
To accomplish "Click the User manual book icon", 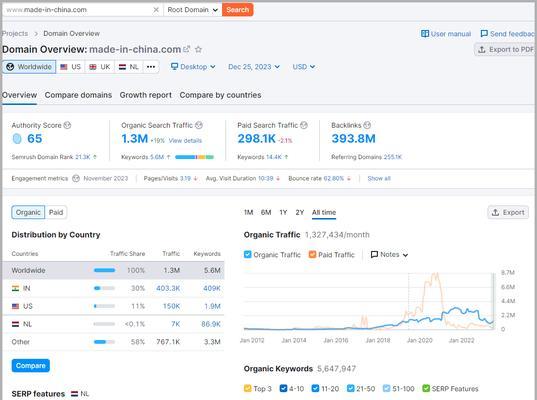I will [x=425, y=34].
